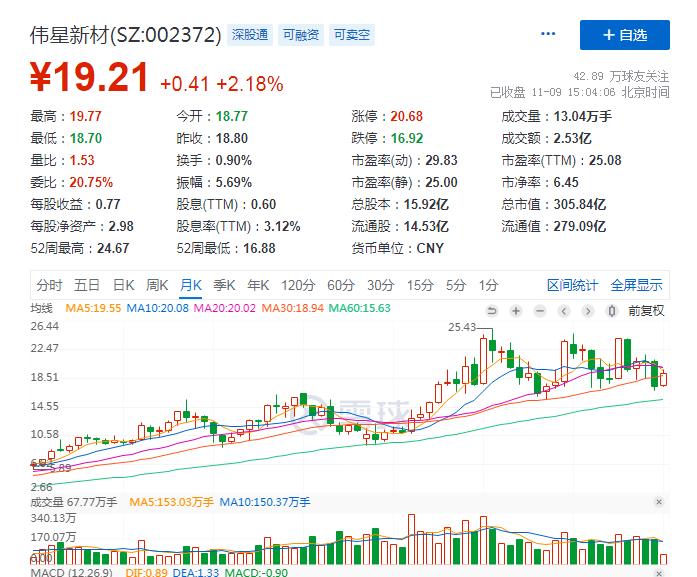Click the MA20:20.02 moving average label

point(224,308)
